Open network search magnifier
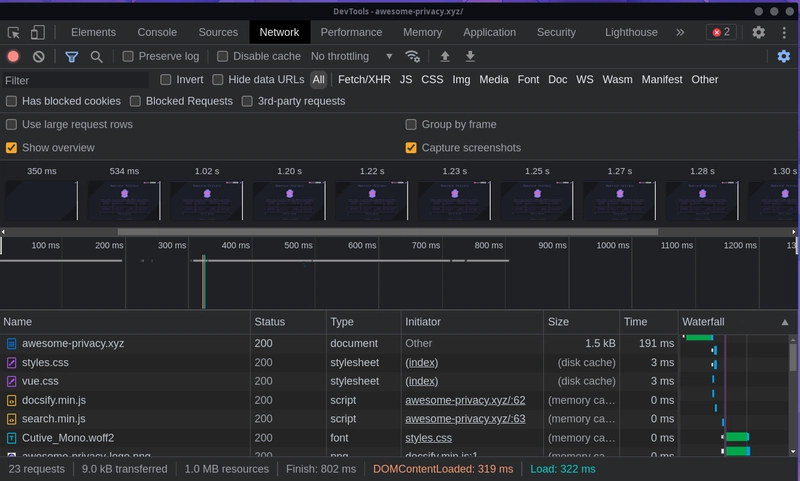800x481 pixels. pyautogui.click(x=96, y=57)
